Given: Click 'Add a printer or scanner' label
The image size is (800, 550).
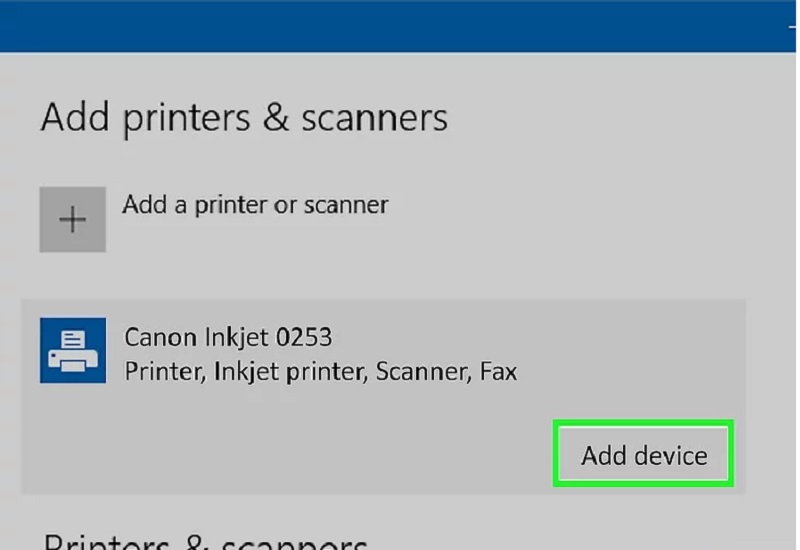Looking at the screenshot, I should tap(255, 205).
